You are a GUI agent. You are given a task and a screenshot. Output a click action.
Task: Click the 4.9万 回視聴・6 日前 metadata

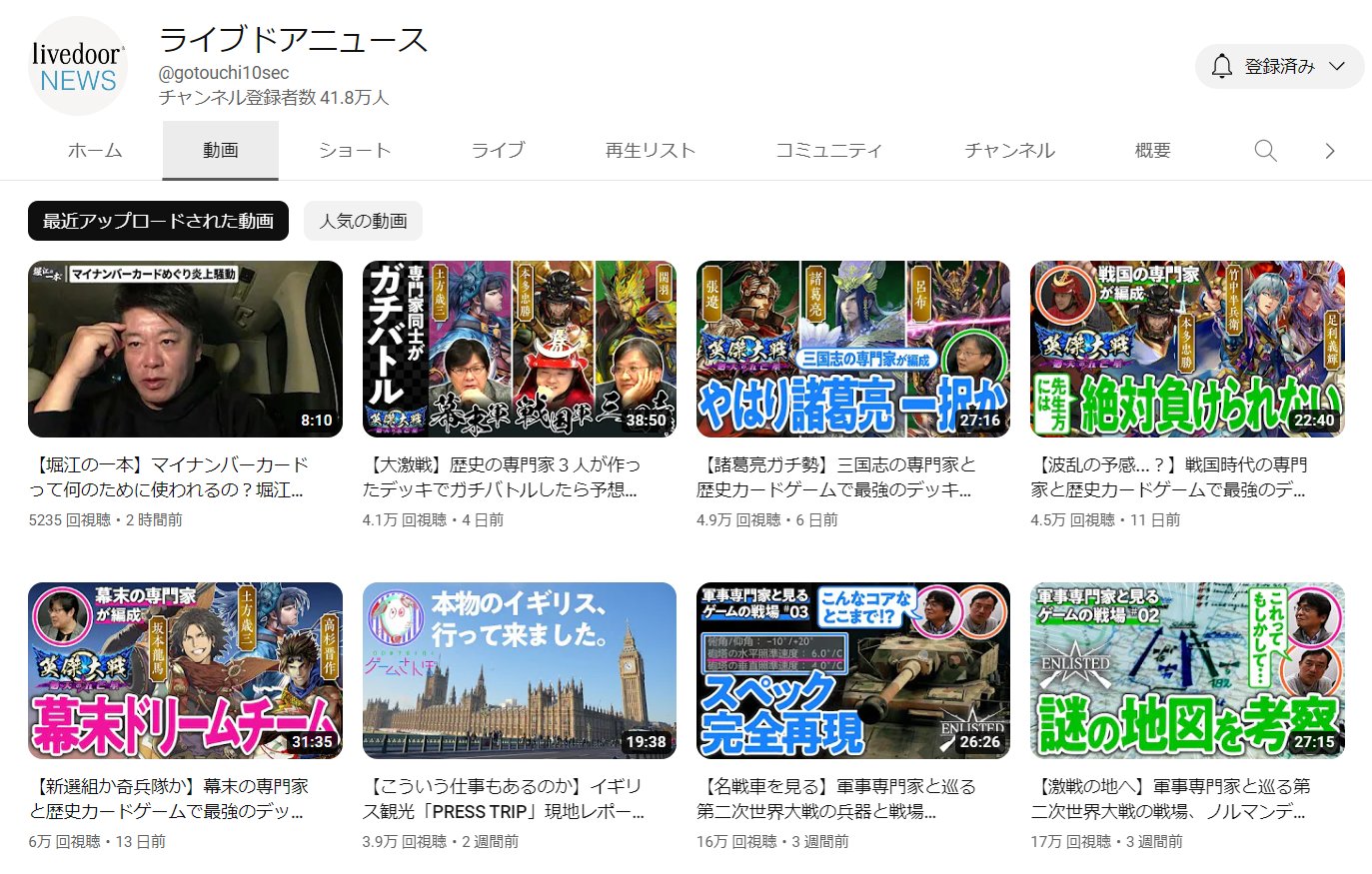pyautogui.click(x=767, y=520)
